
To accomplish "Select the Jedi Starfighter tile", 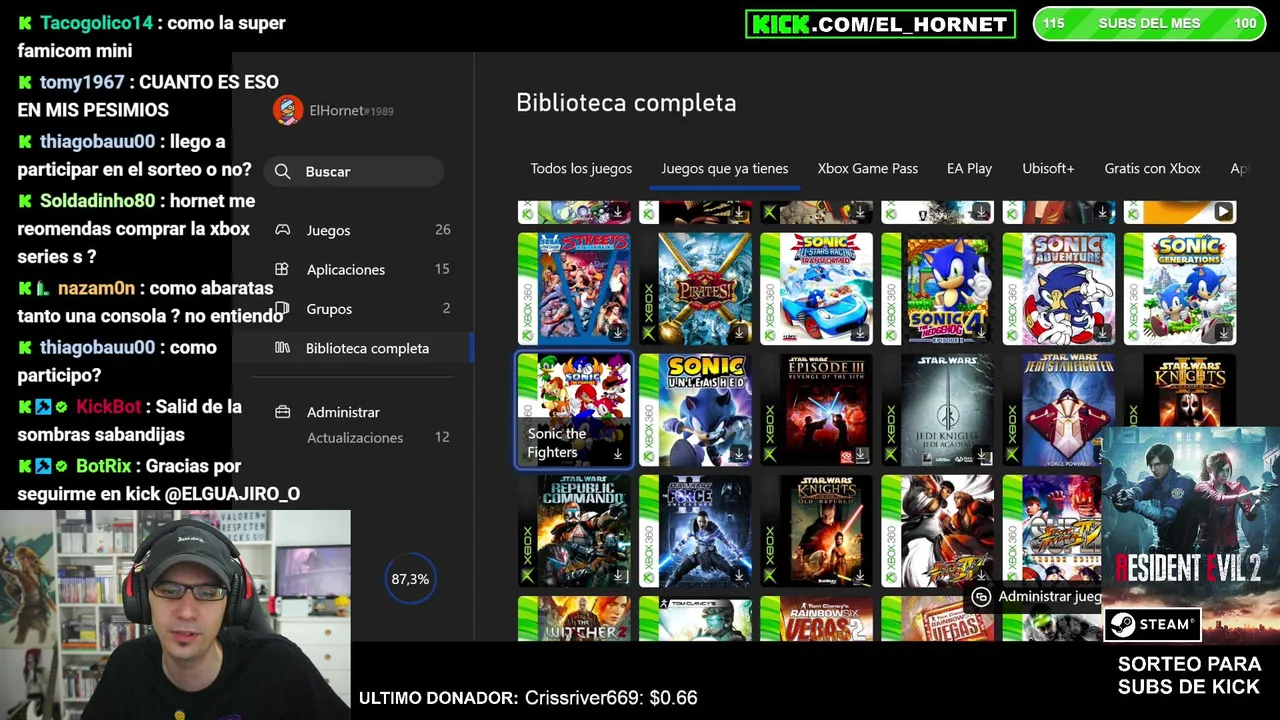I will point(1059,410).
